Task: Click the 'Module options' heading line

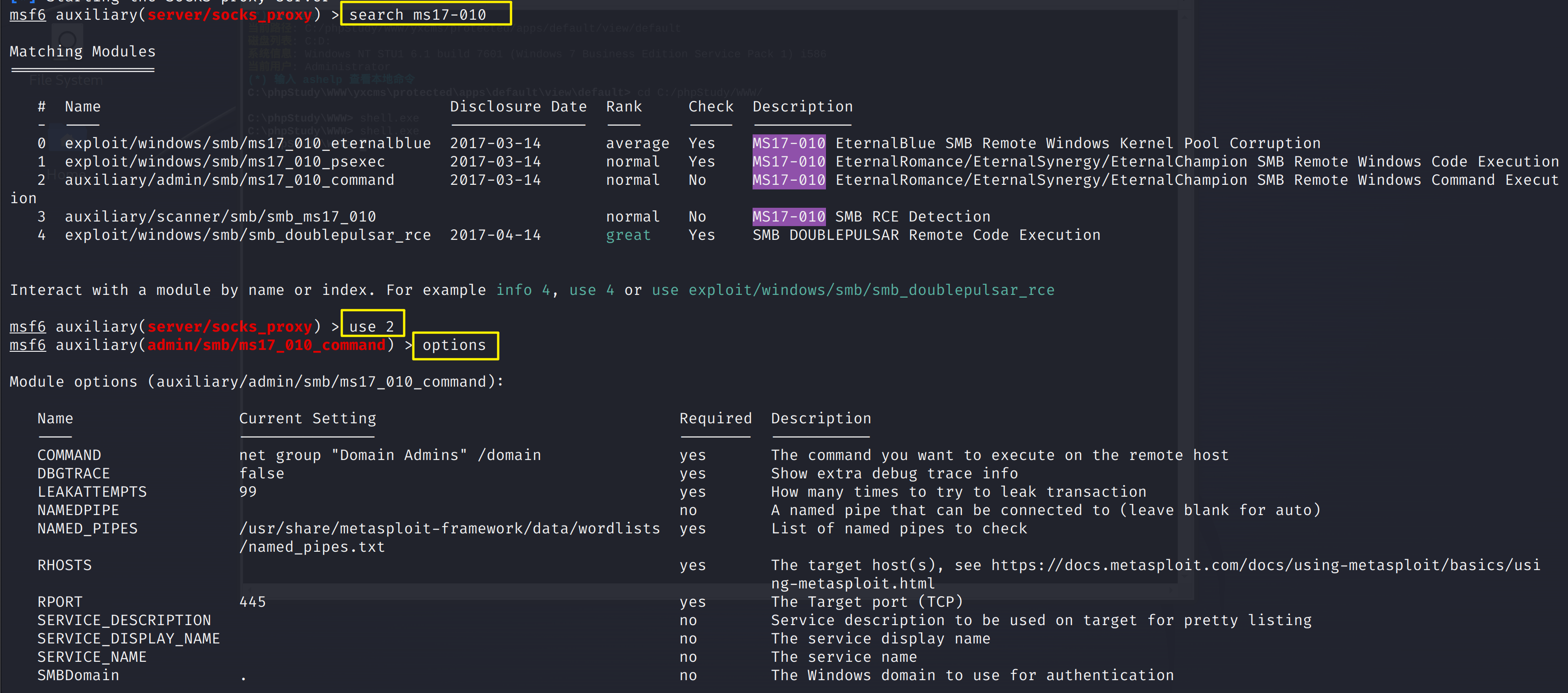Action: tap(257, 382)
